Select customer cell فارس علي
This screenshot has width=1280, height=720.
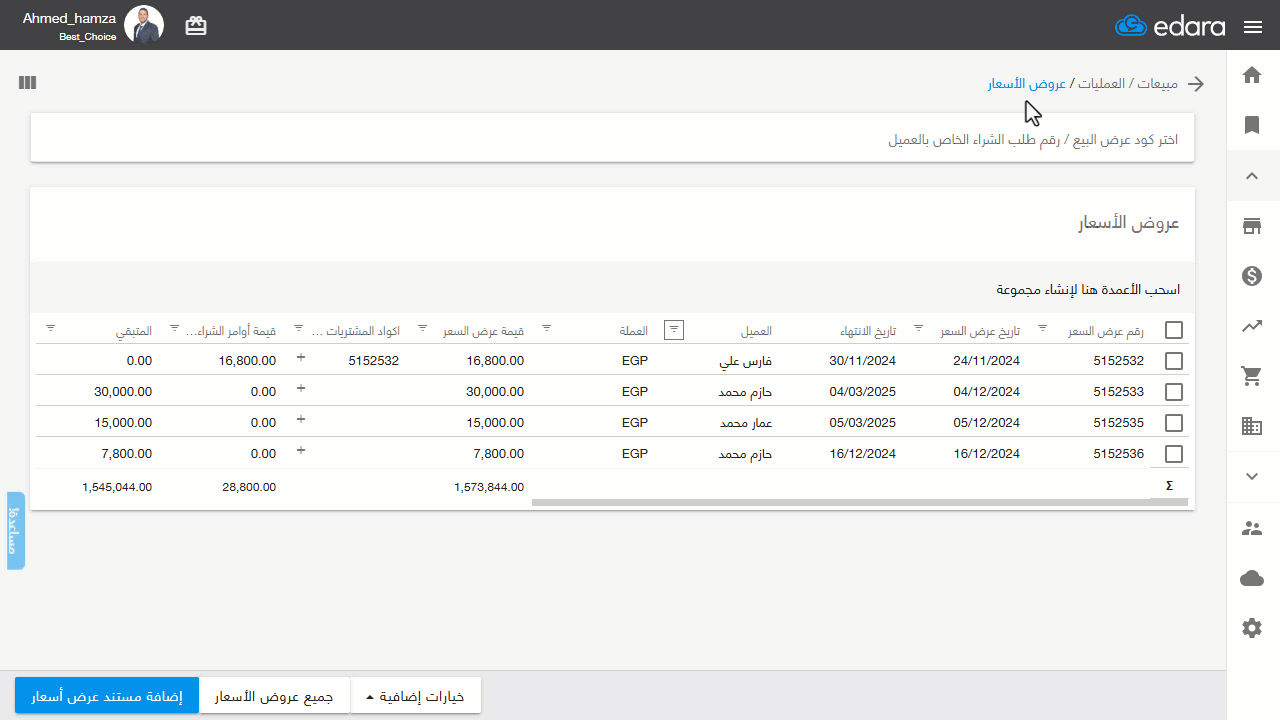[746, 361]
